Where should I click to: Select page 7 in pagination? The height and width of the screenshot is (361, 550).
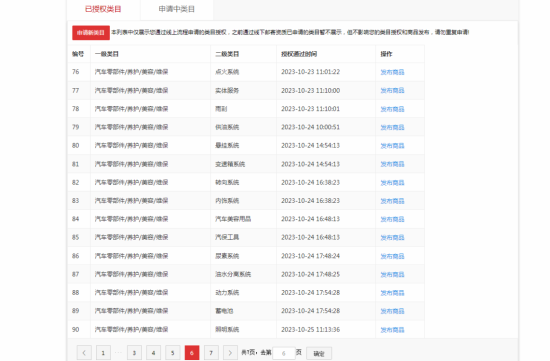point(211,353)
